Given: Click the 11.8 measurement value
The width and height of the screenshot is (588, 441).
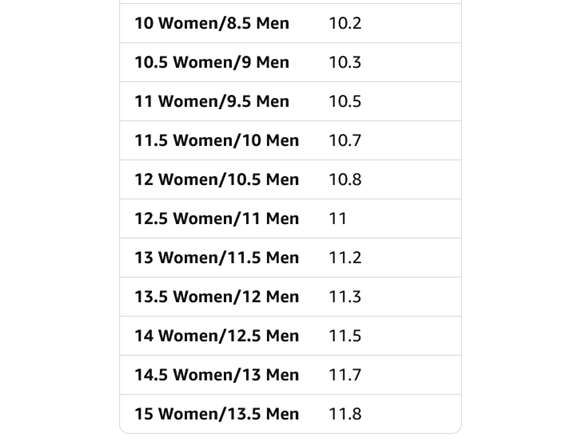Looking at the screenshot, I should click(x=345, y=414).
